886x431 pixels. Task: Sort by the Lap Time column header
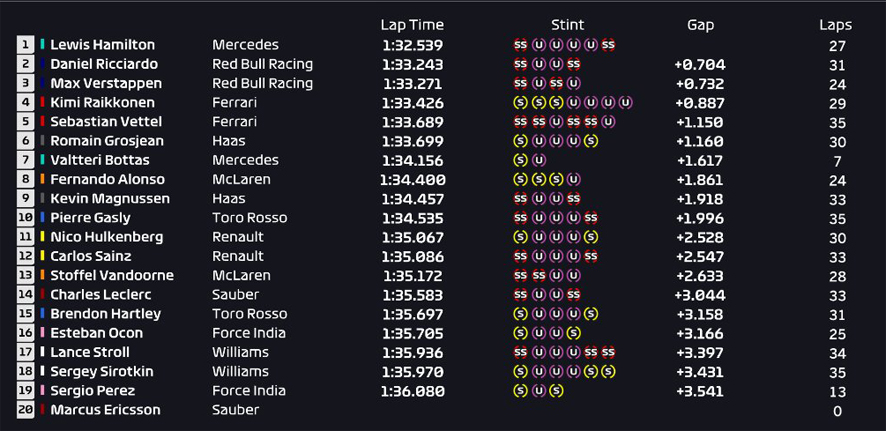click(x=412, y=25)
